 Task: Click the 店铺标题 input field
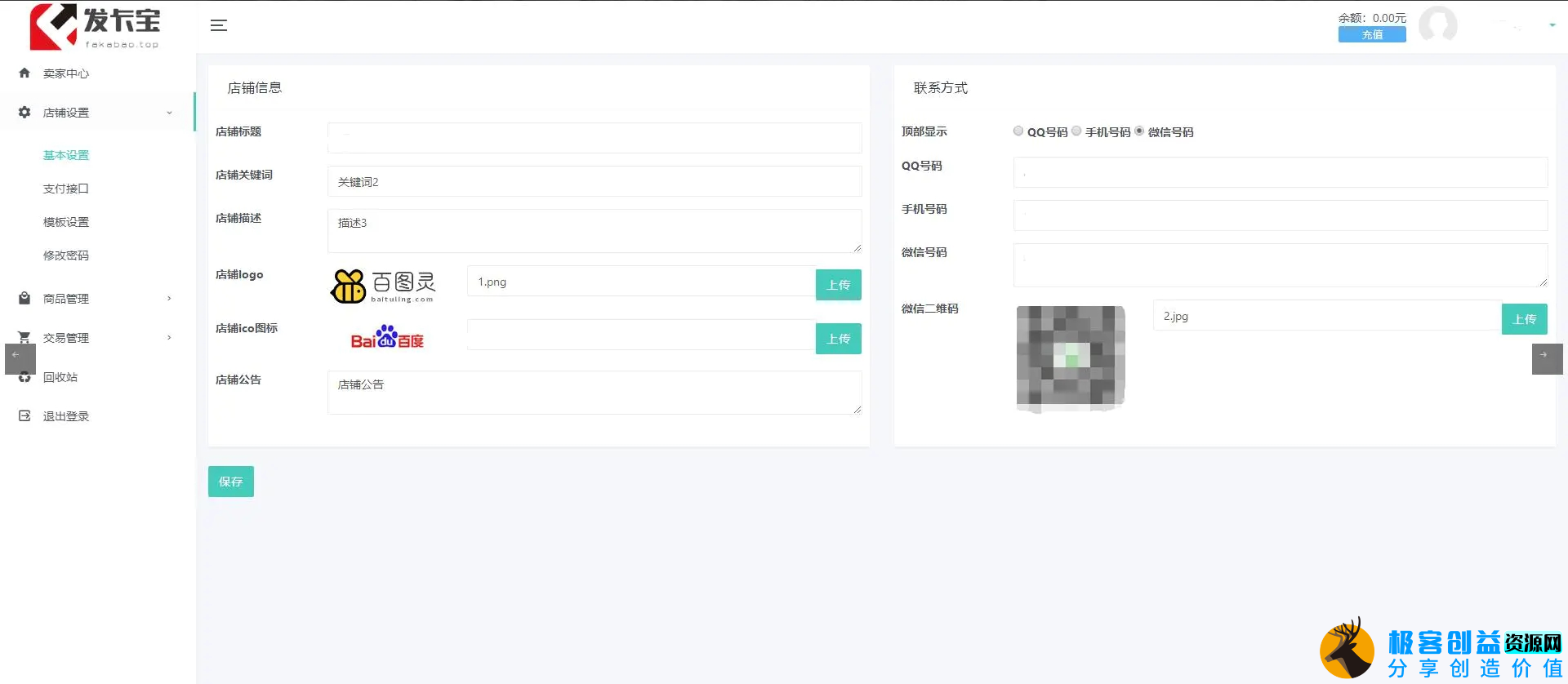(594, 138)
